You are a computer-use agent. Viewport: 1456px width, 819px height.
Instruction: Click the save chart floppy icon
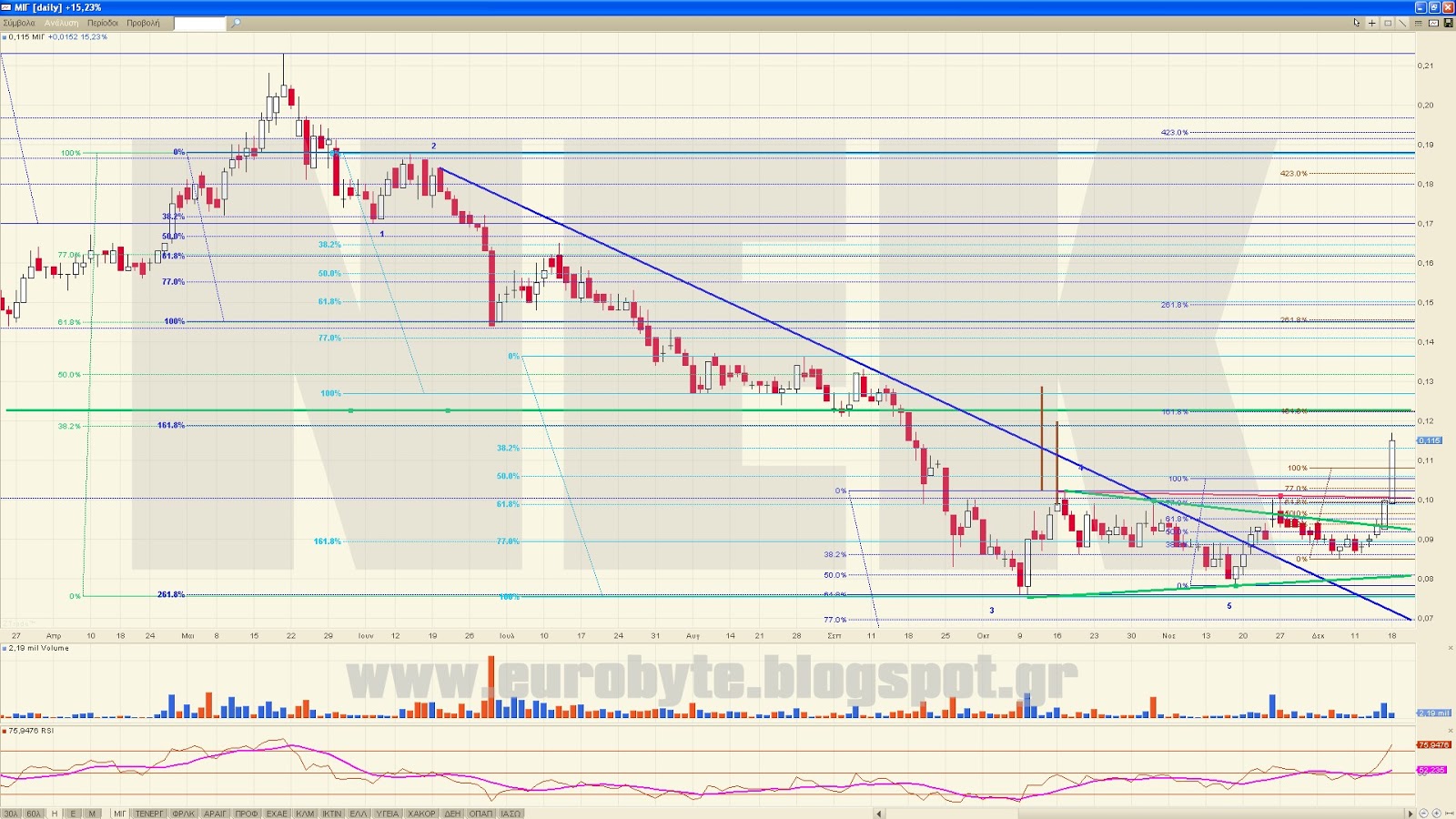(1449, 23)
